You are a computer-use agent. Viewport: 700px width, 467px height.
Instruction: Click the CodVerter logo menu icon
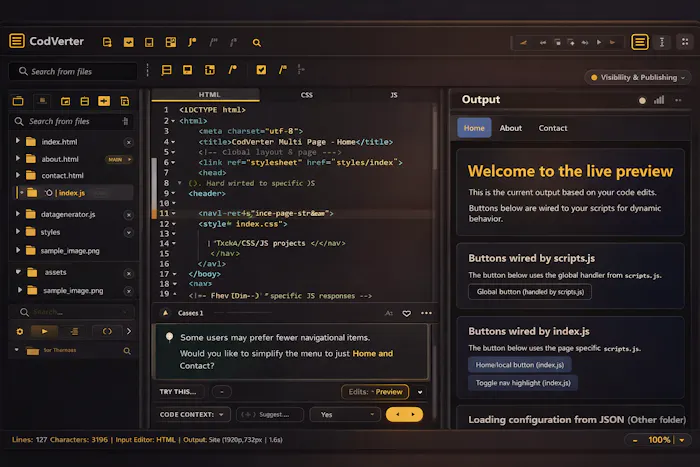(x=17, y=41)
